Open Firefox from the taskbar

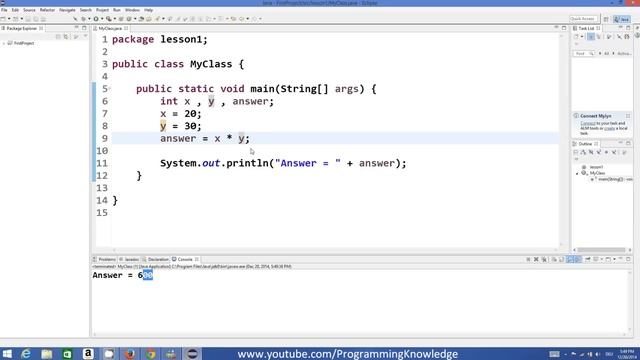click(130, 354)
